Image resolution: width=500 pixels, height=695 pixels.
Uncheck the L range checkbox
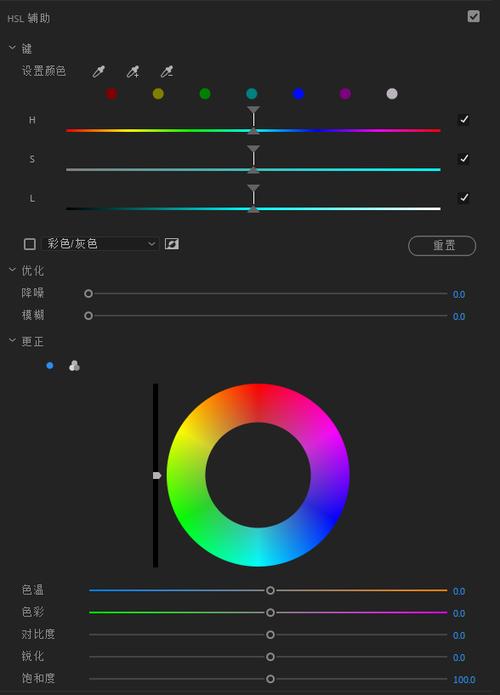point(464,198)
